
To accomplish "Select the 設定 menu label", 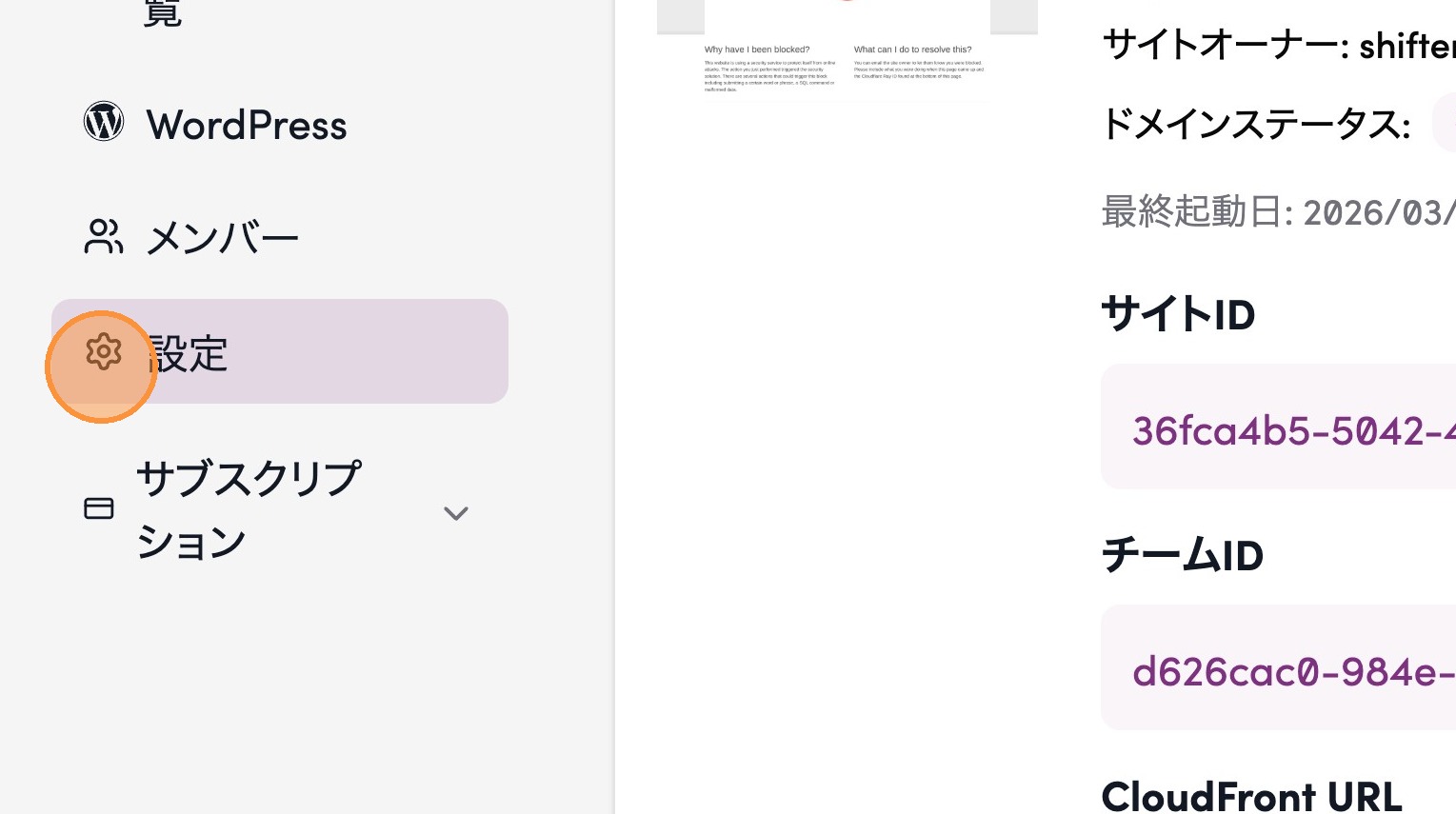I will pyautogui.click(x=189, y=354).
